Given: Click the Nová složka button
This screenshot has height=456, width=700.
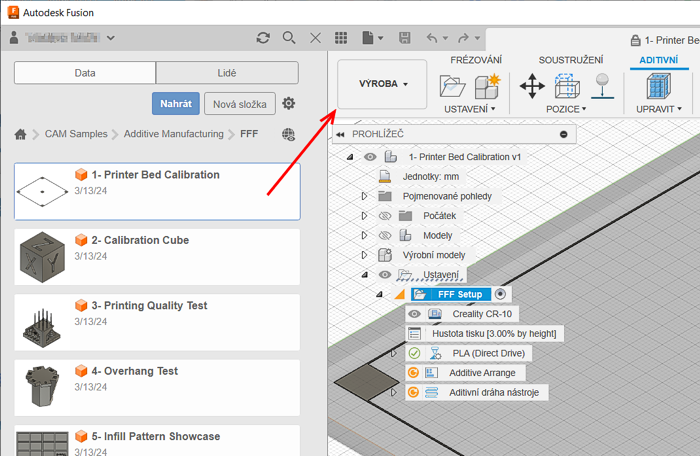Looking at the screenshot, I should coord(240,103).
